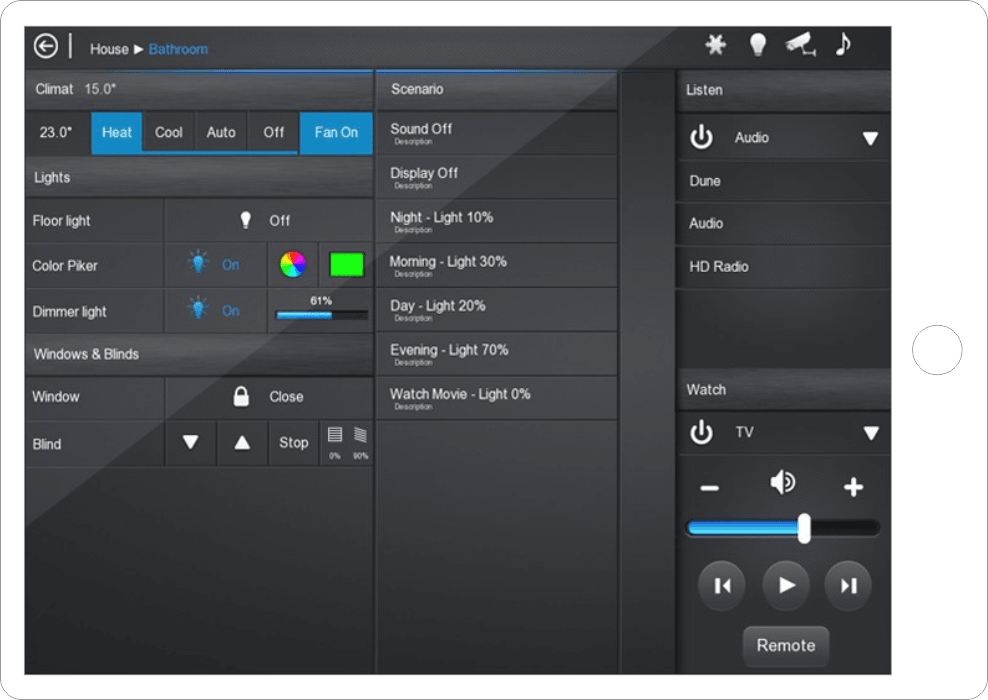
Task: Expand the TV source dropdown
Action: point(870,433)
